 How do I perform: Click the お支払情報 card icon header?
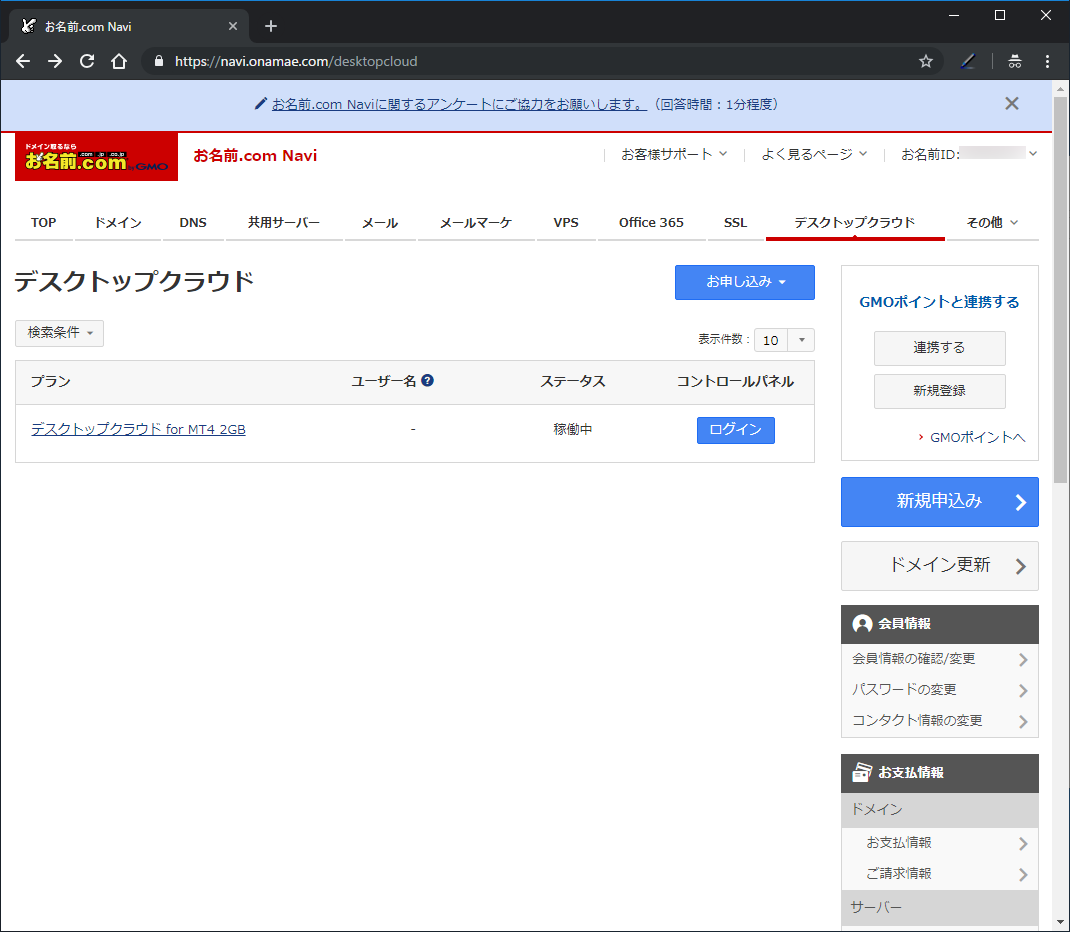pyautogui.click(x=862, y=772)
